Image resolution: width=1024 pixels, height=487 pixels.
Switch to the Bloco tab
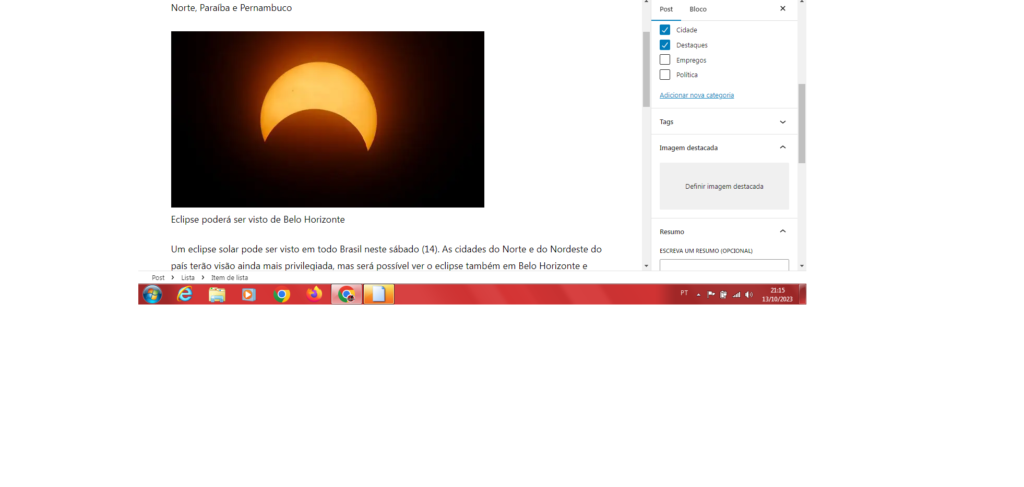[698, 9]
